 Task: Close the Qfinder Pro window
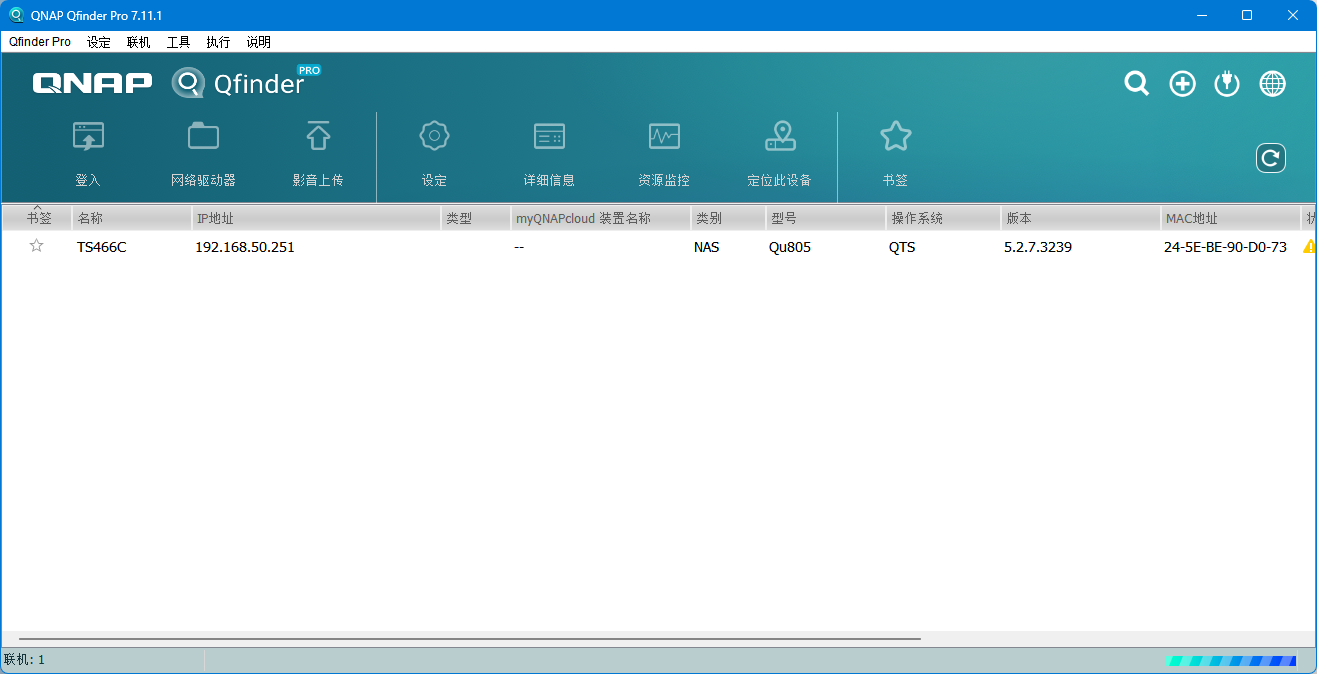(x=1293, y=15)
